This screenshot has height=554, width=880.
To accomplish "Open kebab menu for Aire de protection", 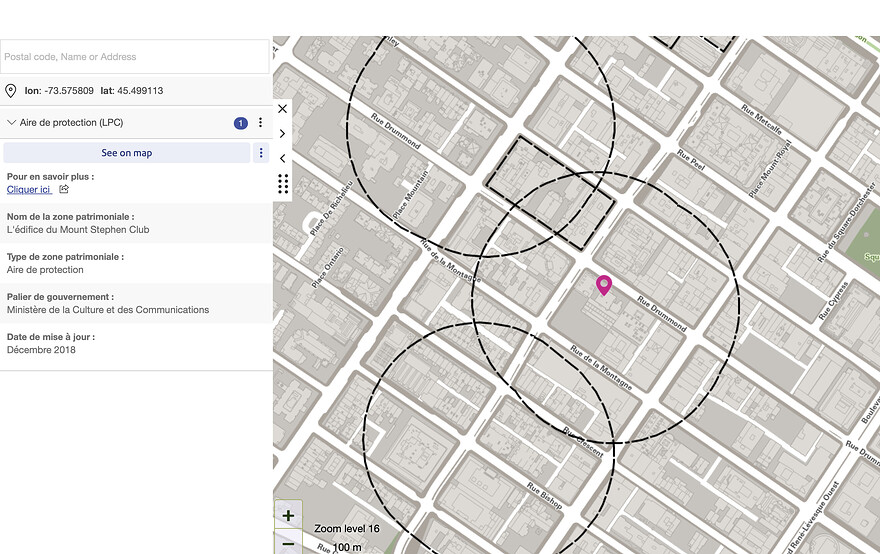I will 260,123.
